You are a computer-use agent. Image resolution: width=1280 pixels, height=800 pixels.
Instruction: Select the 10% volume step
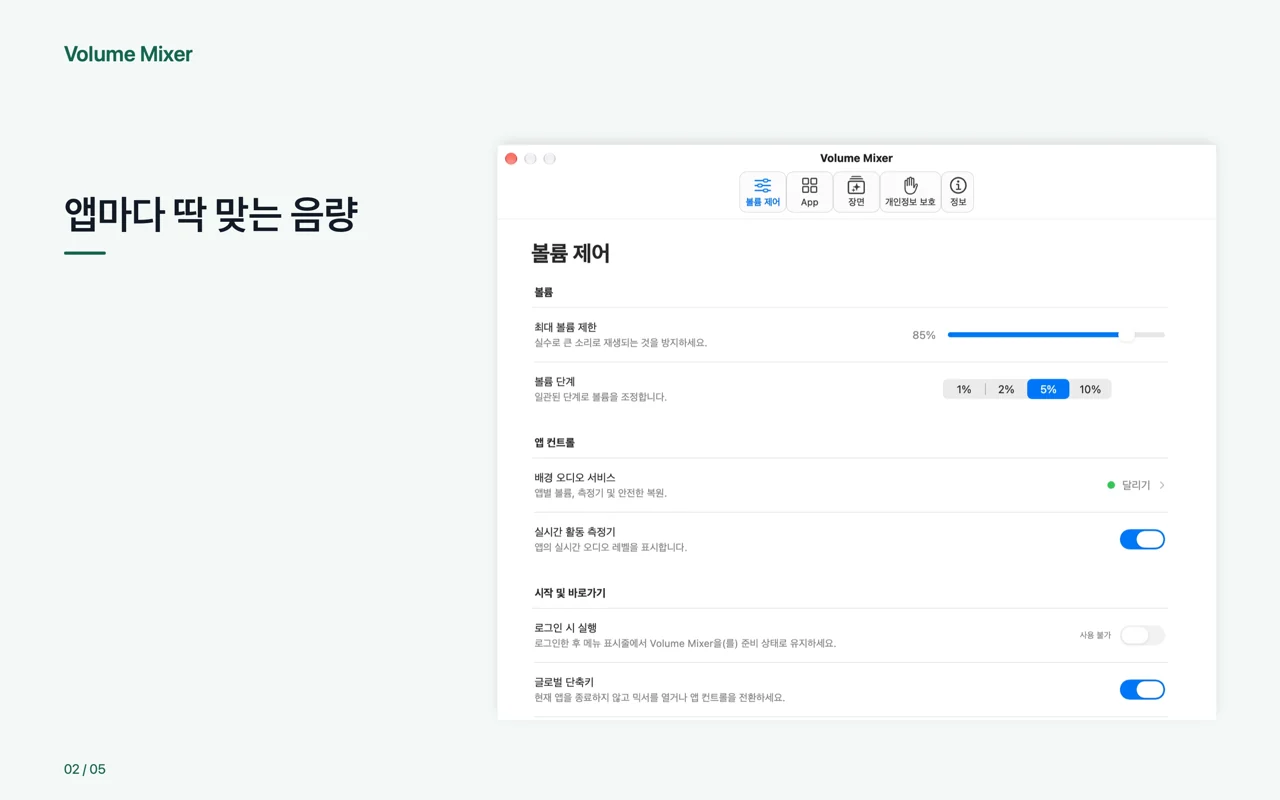click(x=1090, y=389)
